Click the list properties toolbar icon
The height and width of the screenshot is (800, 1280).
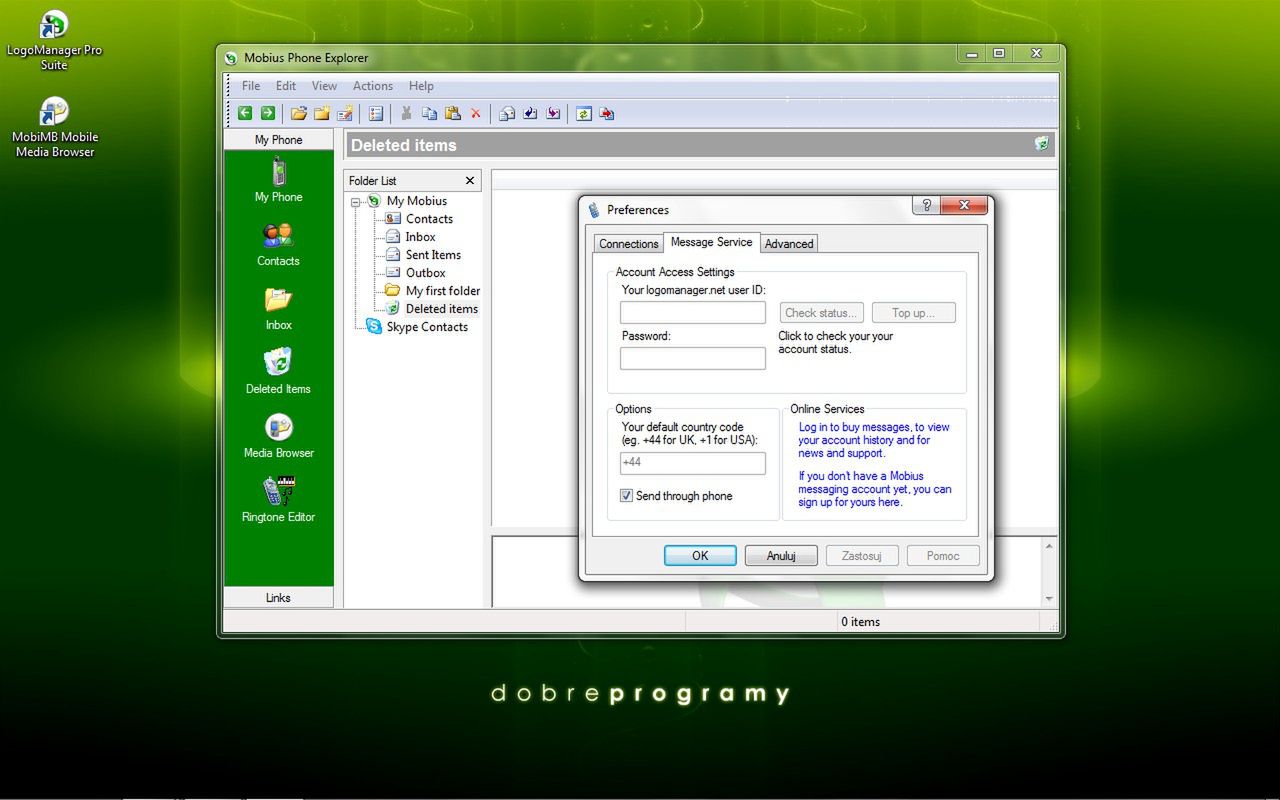[376, 113]
